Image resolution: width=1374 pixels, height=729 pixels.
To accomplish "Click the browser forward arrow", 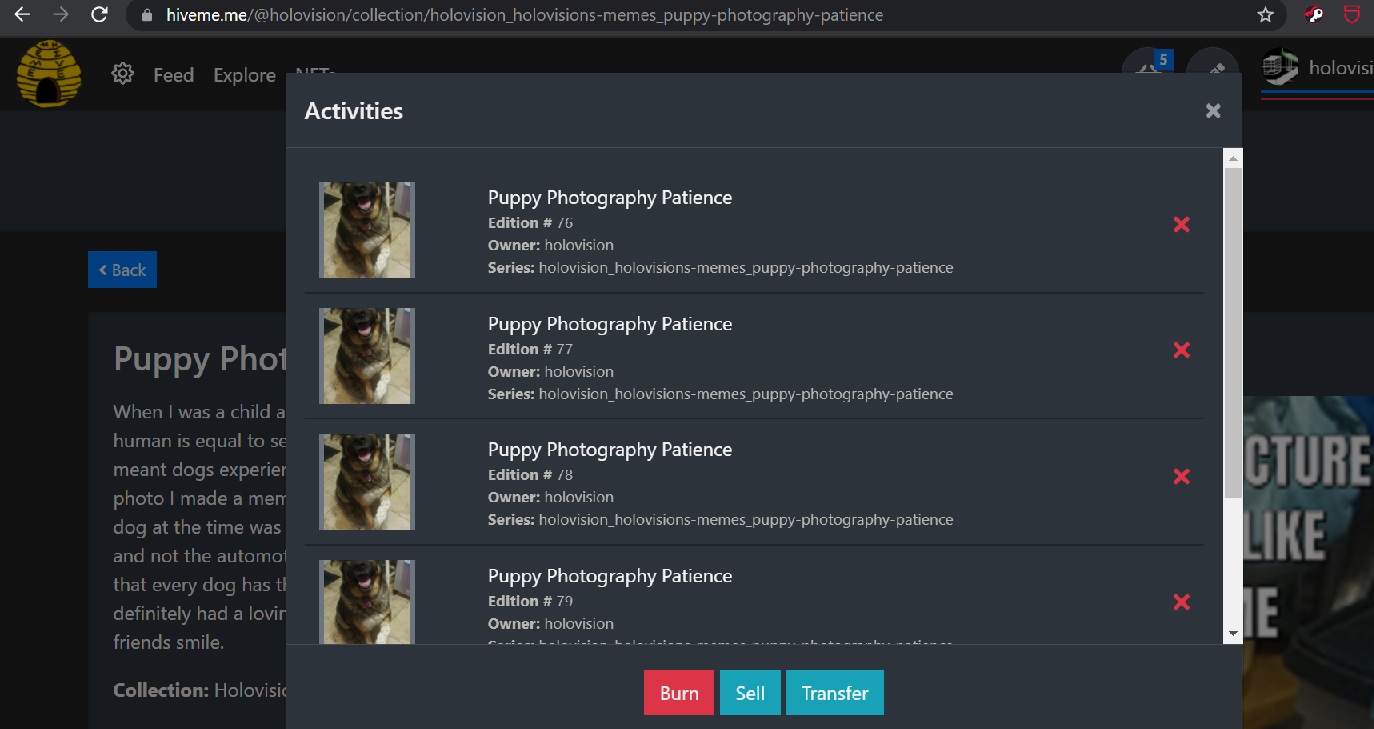I will [61, 15].
